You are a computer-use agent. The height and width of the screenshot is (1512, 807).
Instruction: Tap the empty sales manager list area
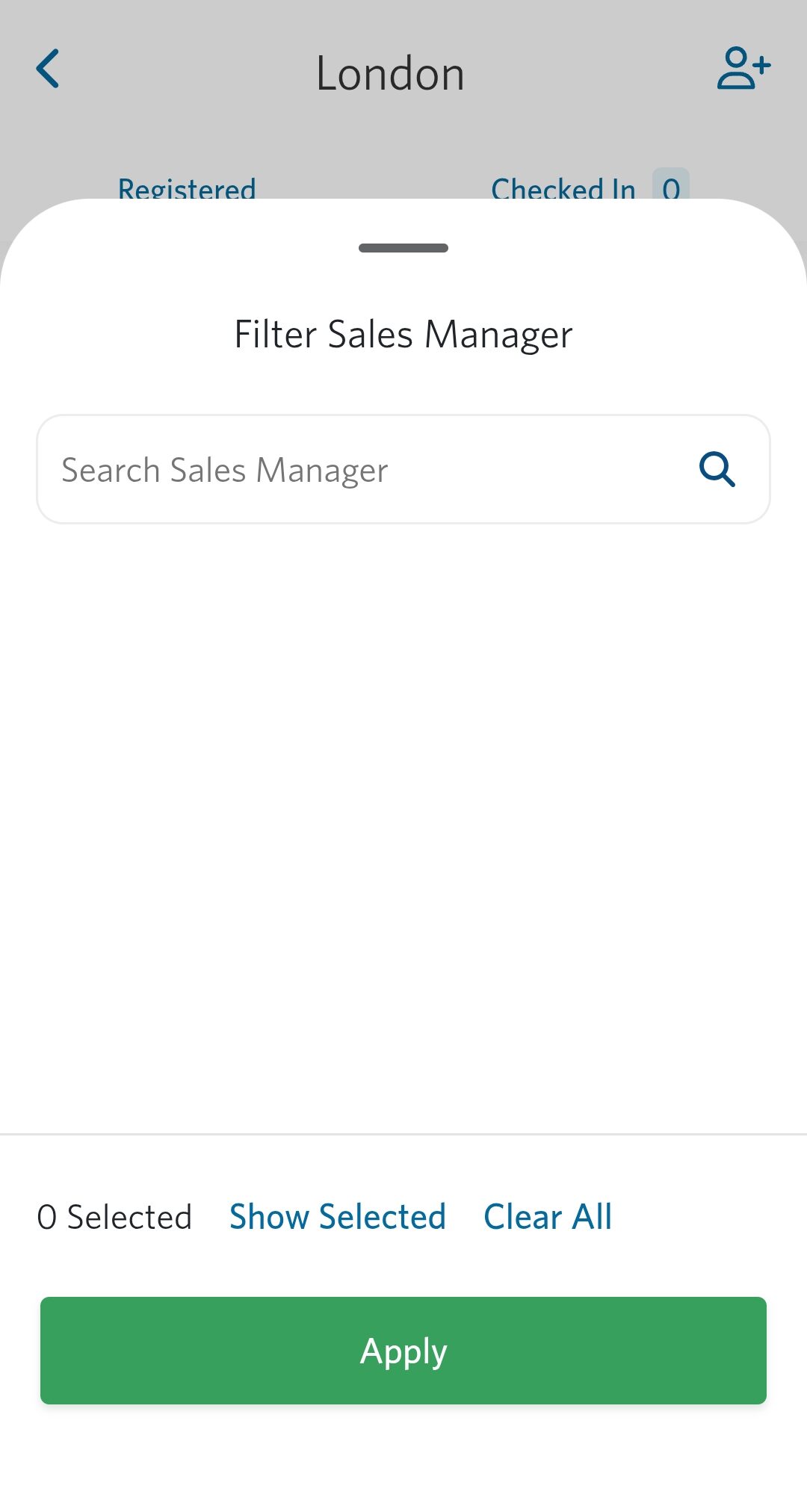pyautogui.click(x=403, y=822)
